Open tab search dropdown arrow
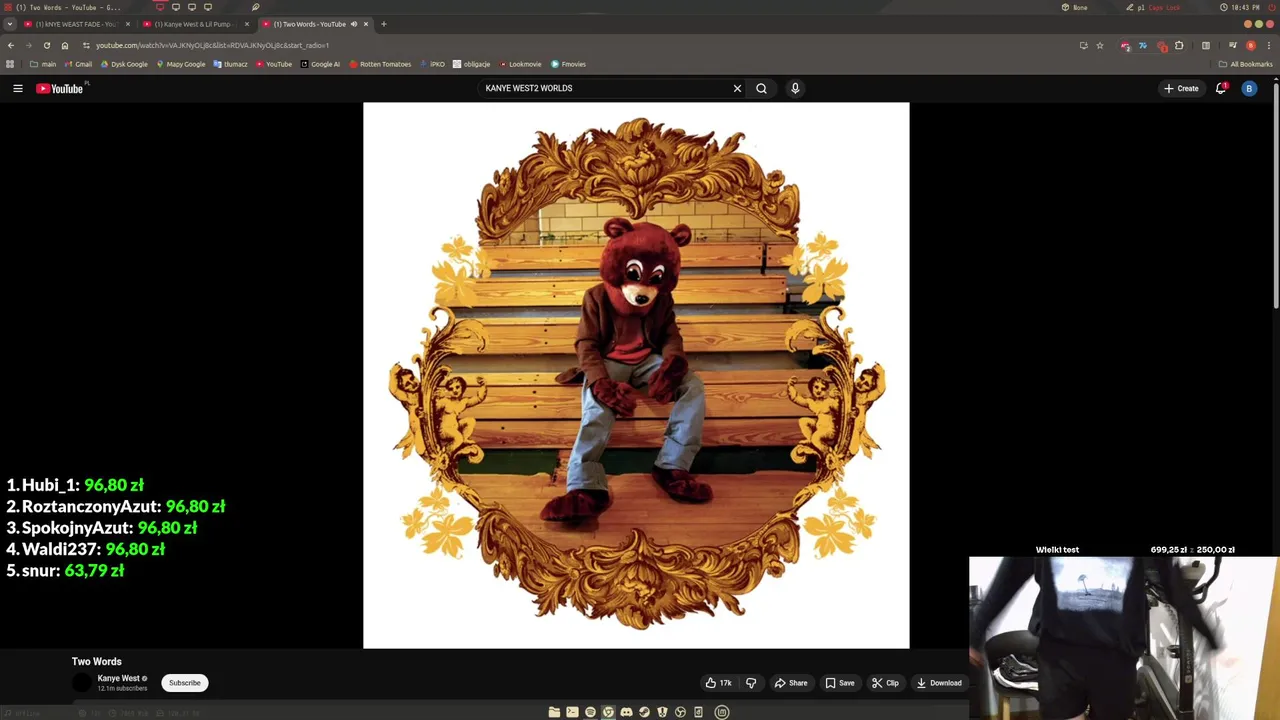Image resolution: width=1280 pixels, height=720 pixels. coord(10,24)
